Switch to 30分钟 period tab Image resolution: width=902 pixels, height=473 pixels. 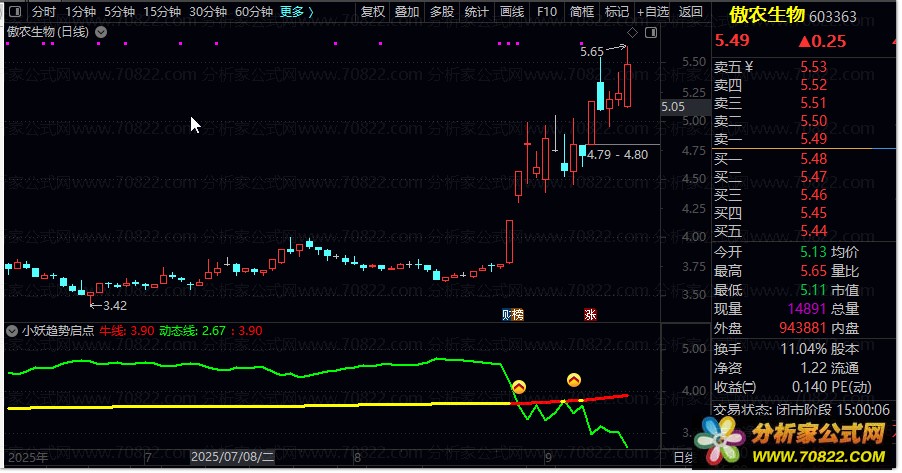[x=208, y=12]
